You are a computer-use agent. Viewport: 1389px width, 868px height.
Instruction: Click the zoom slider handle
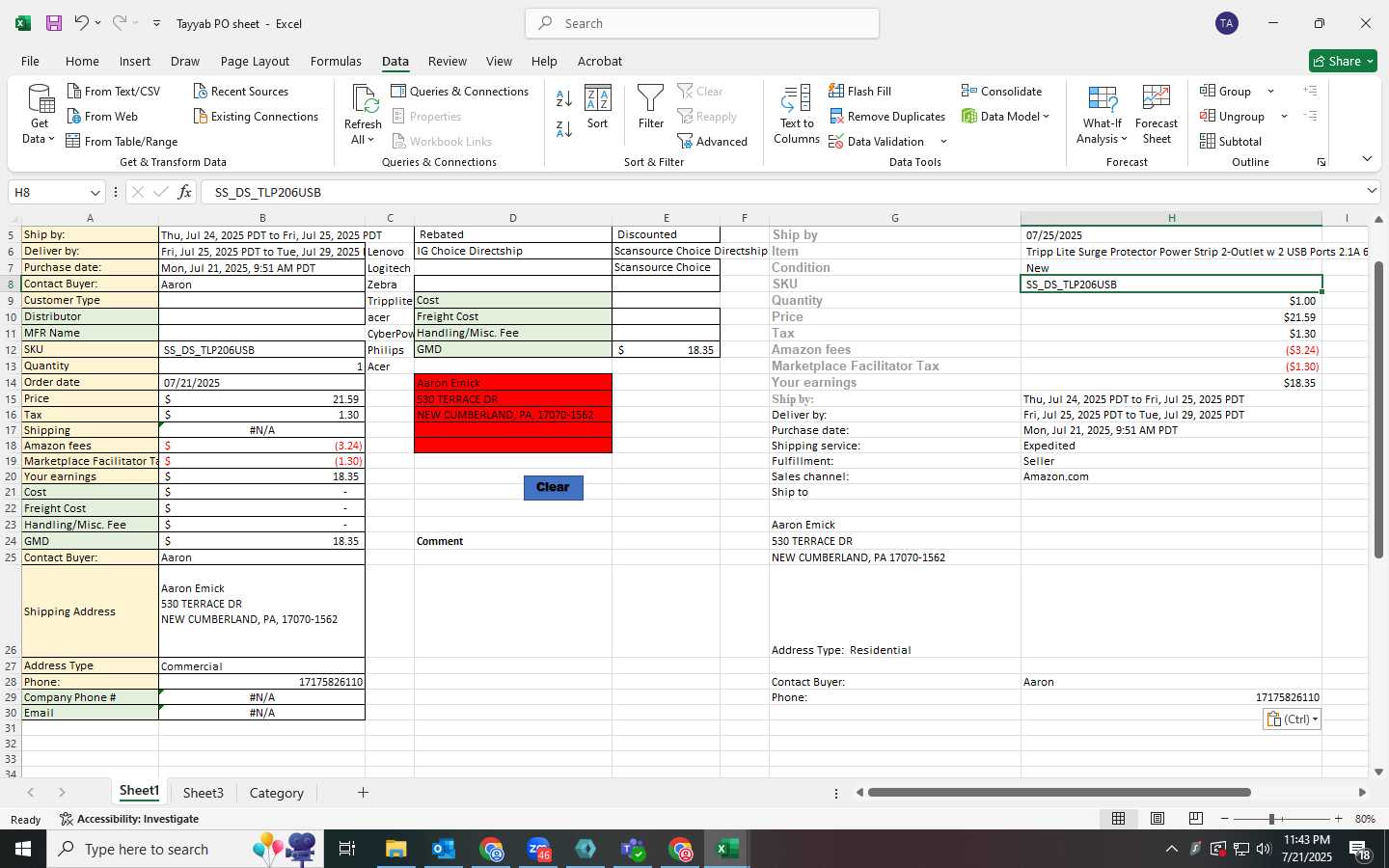[x=1271, y=819]
